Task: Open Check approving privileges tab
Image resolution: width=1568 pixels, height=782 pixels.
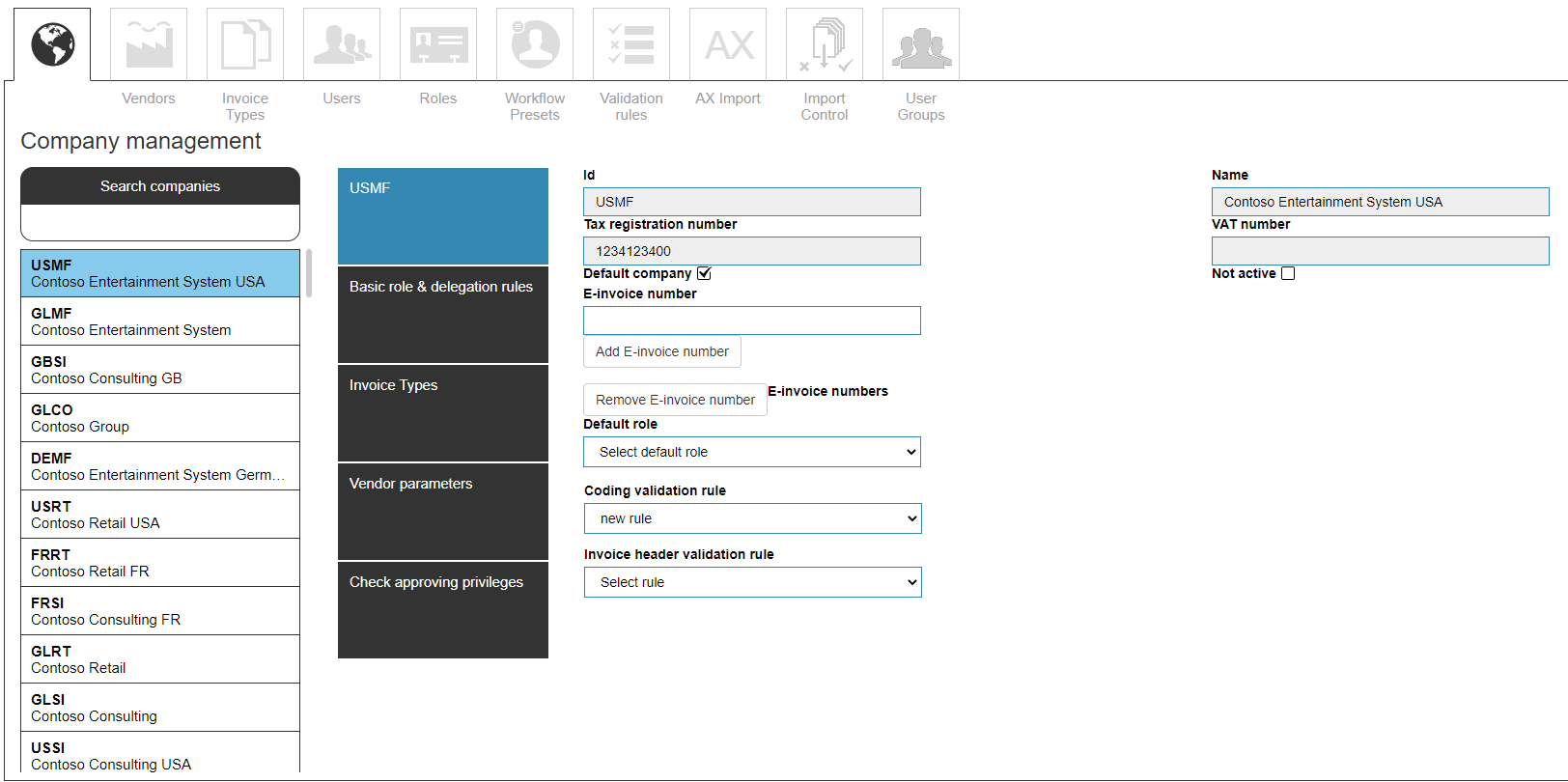Action: 443,610
